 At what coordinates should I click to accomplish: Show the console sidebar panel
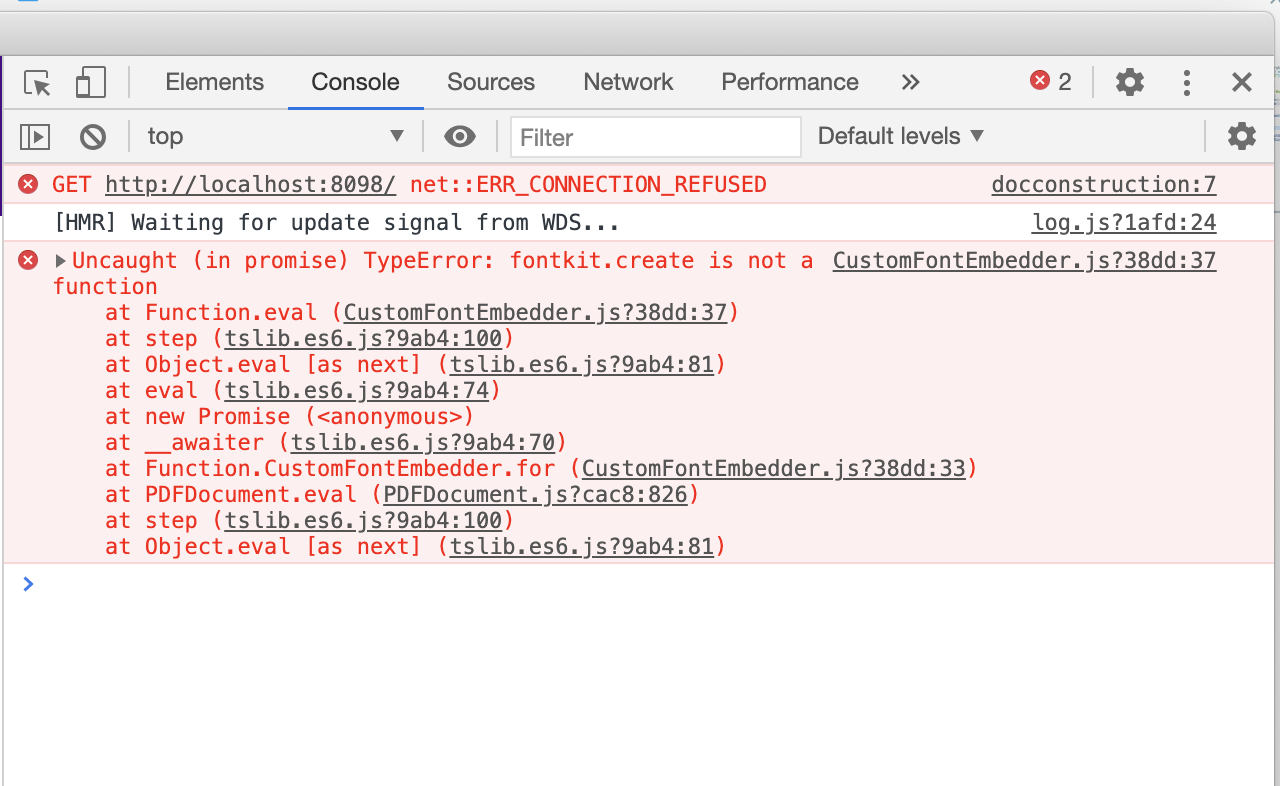(x=34, y=136)
